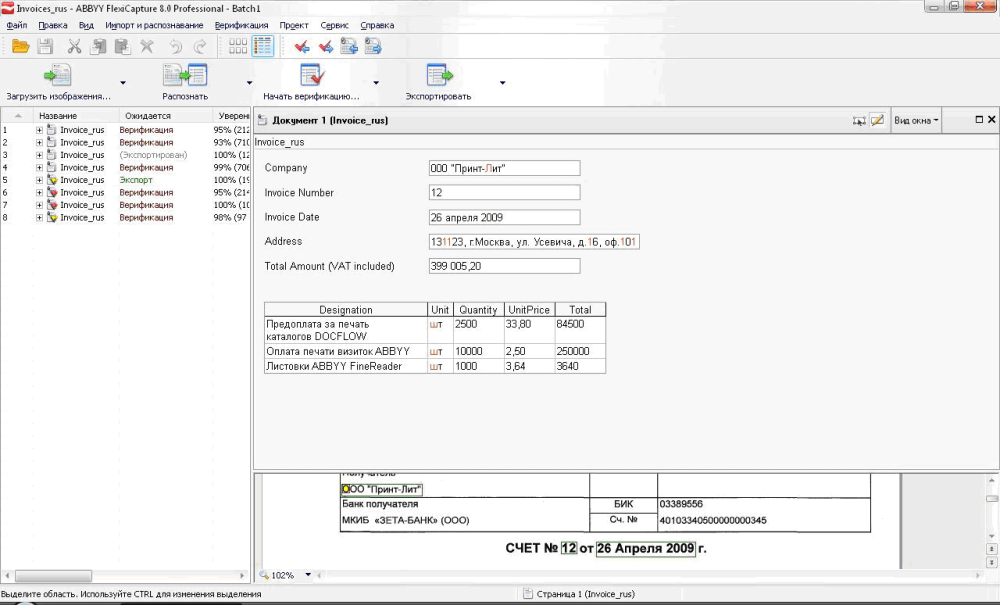This screenshot has width=1000, height=605.
Task: Expand document row 3 in batch list
Action: tap(40, 155)
